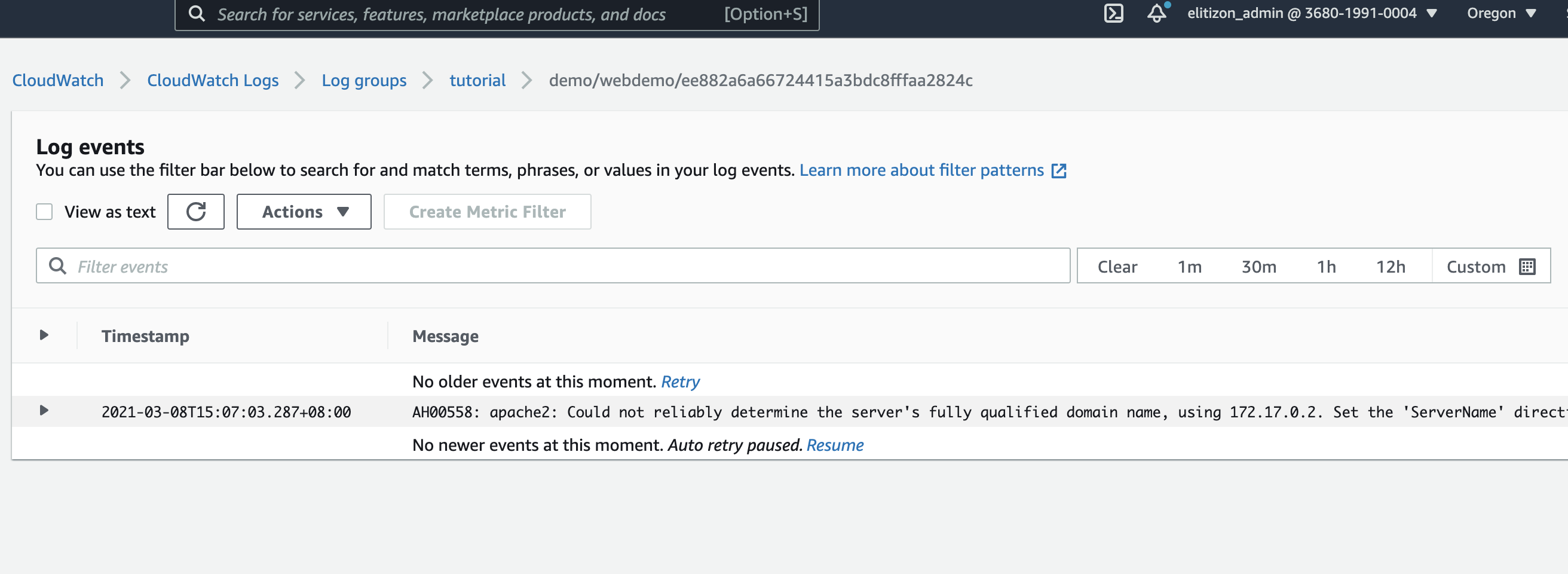Open the Actions dropdown
Image resolution: width=1568 pixels, height=574 pixels.
coord(304,212)
